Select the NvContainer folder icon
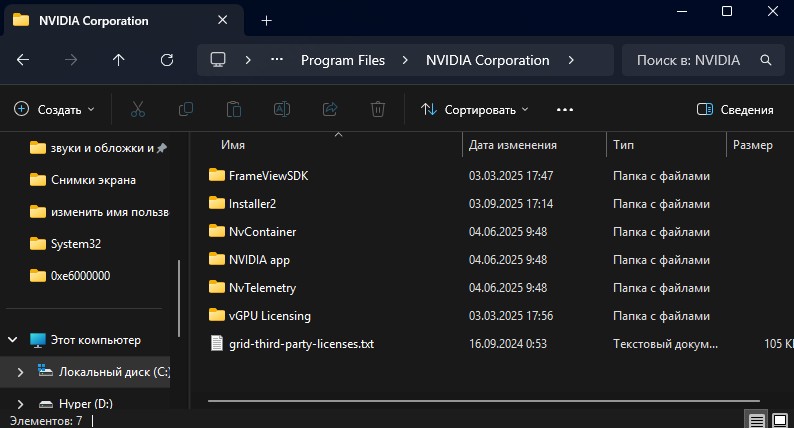 click(217, 231)
